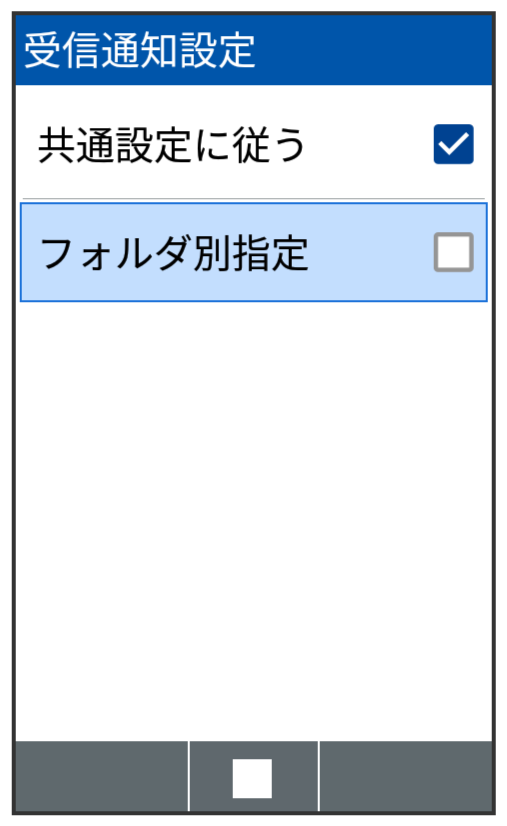Click the フォルダ別指定 label text
507x826 pixels.
point(174,253)
